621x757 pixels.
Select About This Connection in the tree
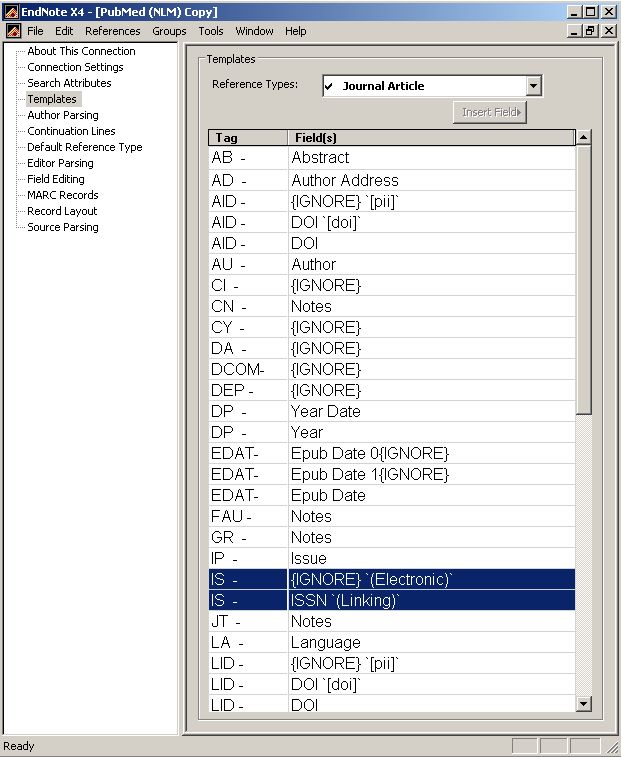coord(81,51)
